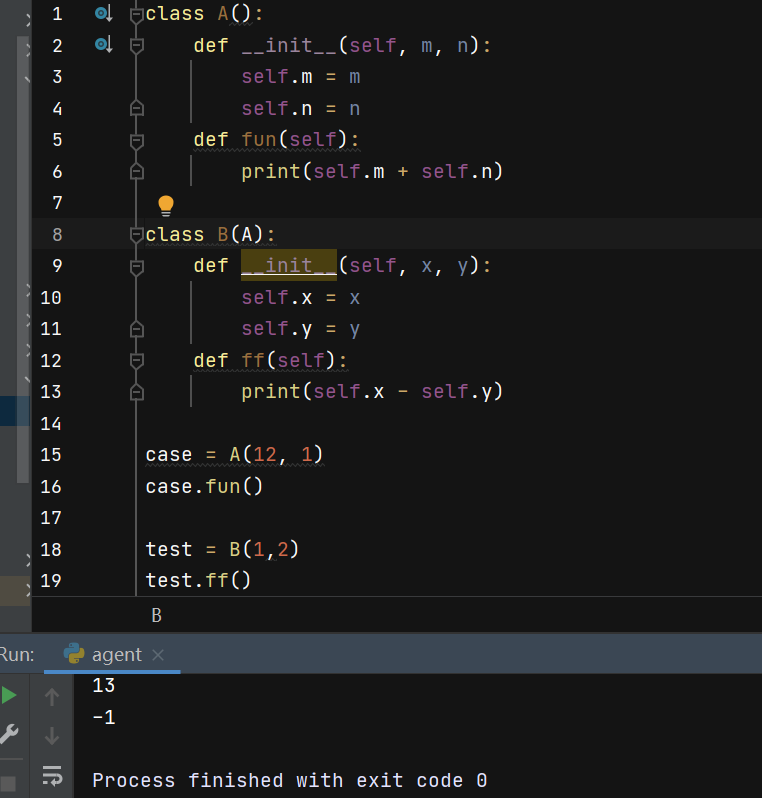Click the scroll-up arrow in Run panel

coord(52,697)
